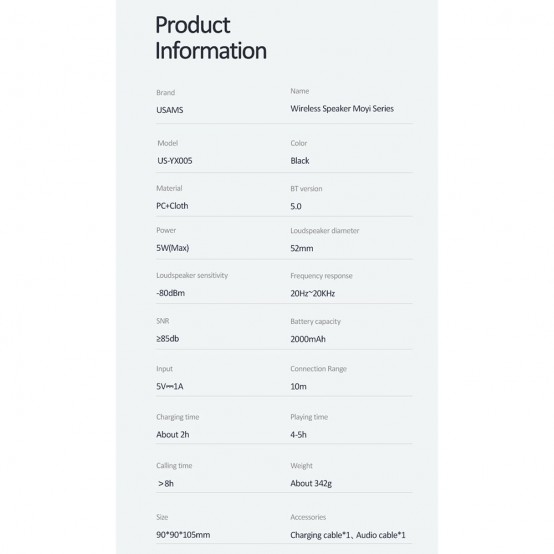The height and width of the screenshot is (554, 554).
Task: Select the PC+Cloth material text
Action: click(x=172, y=206)
